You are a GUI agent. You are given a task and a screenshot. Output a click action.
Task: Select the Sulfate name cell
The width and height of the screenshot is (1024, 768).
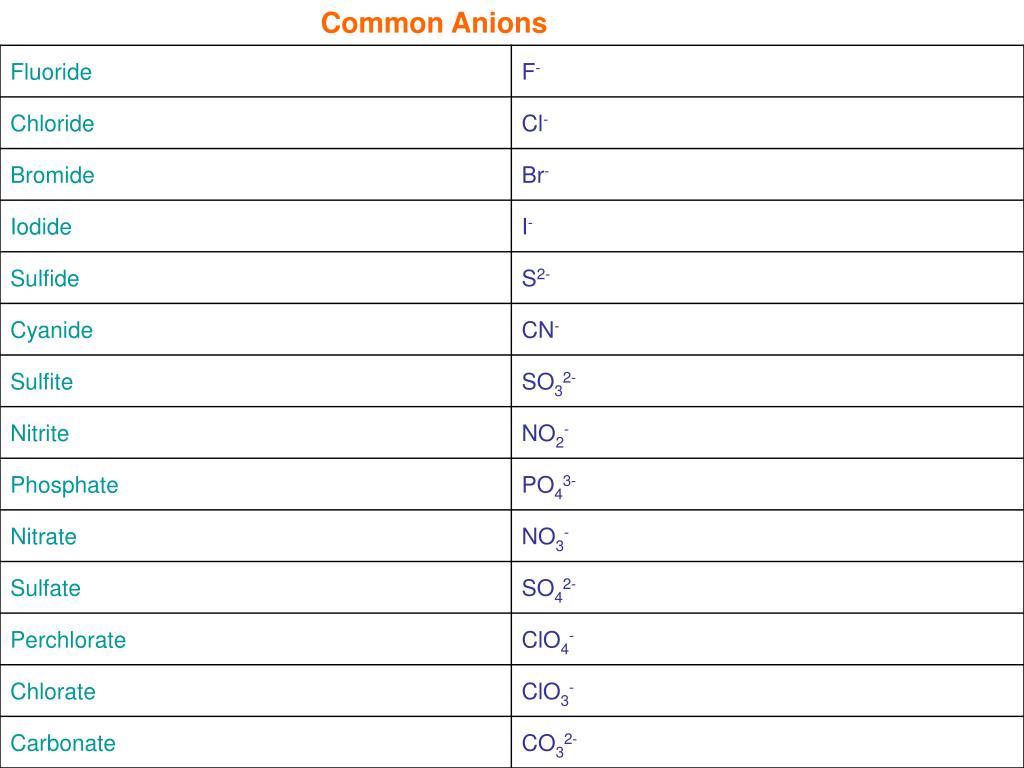pyautogui.click(x=255, y=587)
